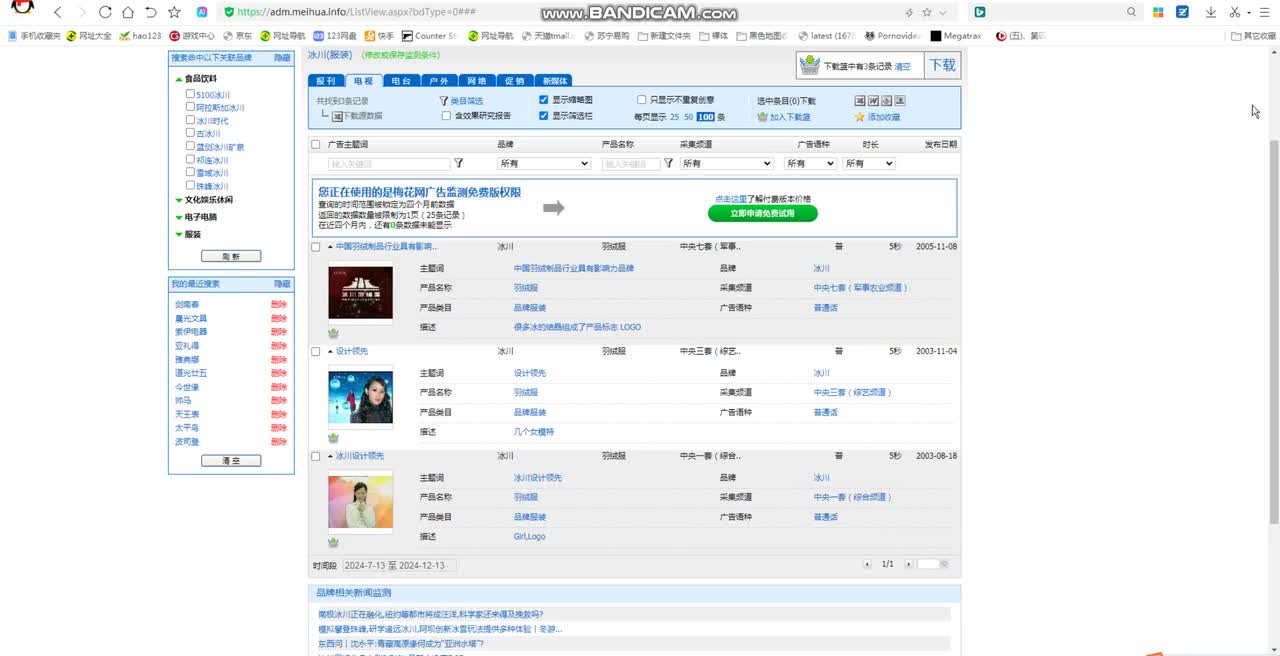Click funnel icon next to ad keyword input
Screen dimensions: 1280x656
click(459, 163)
